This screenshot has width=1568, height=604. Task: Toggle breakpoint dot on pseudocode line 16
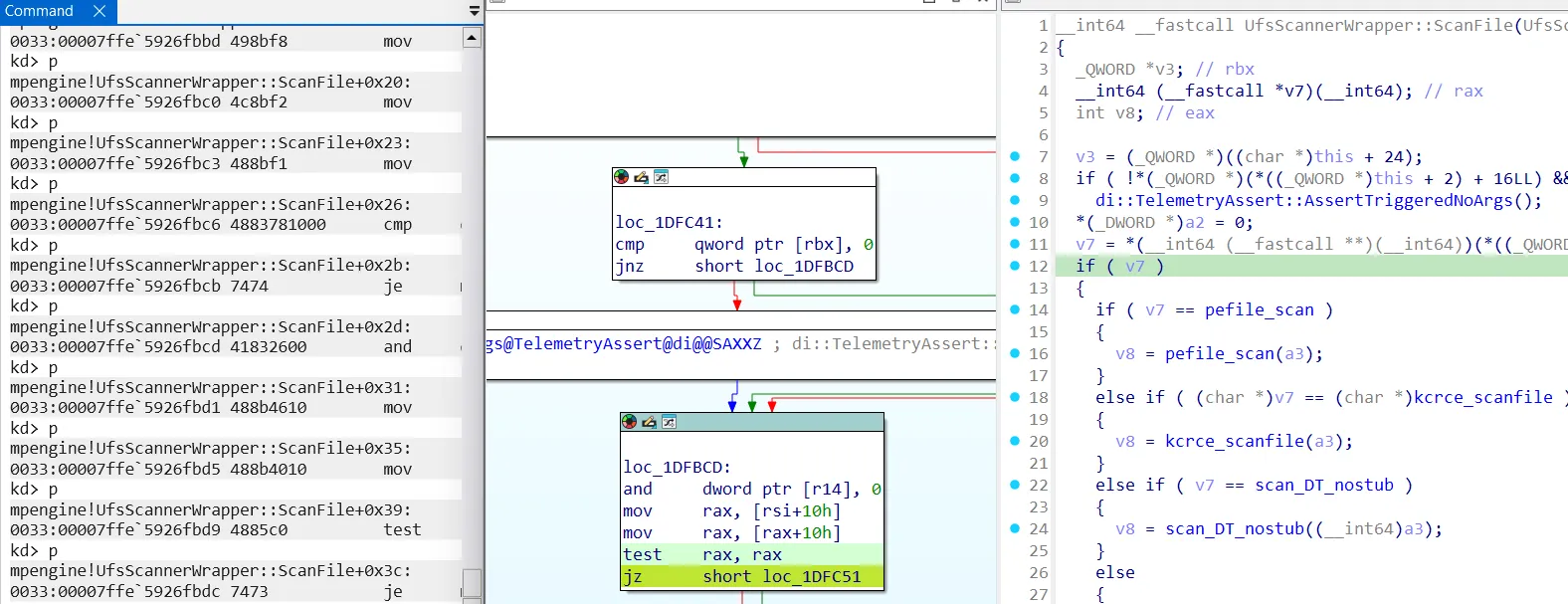click(1015, 353)
